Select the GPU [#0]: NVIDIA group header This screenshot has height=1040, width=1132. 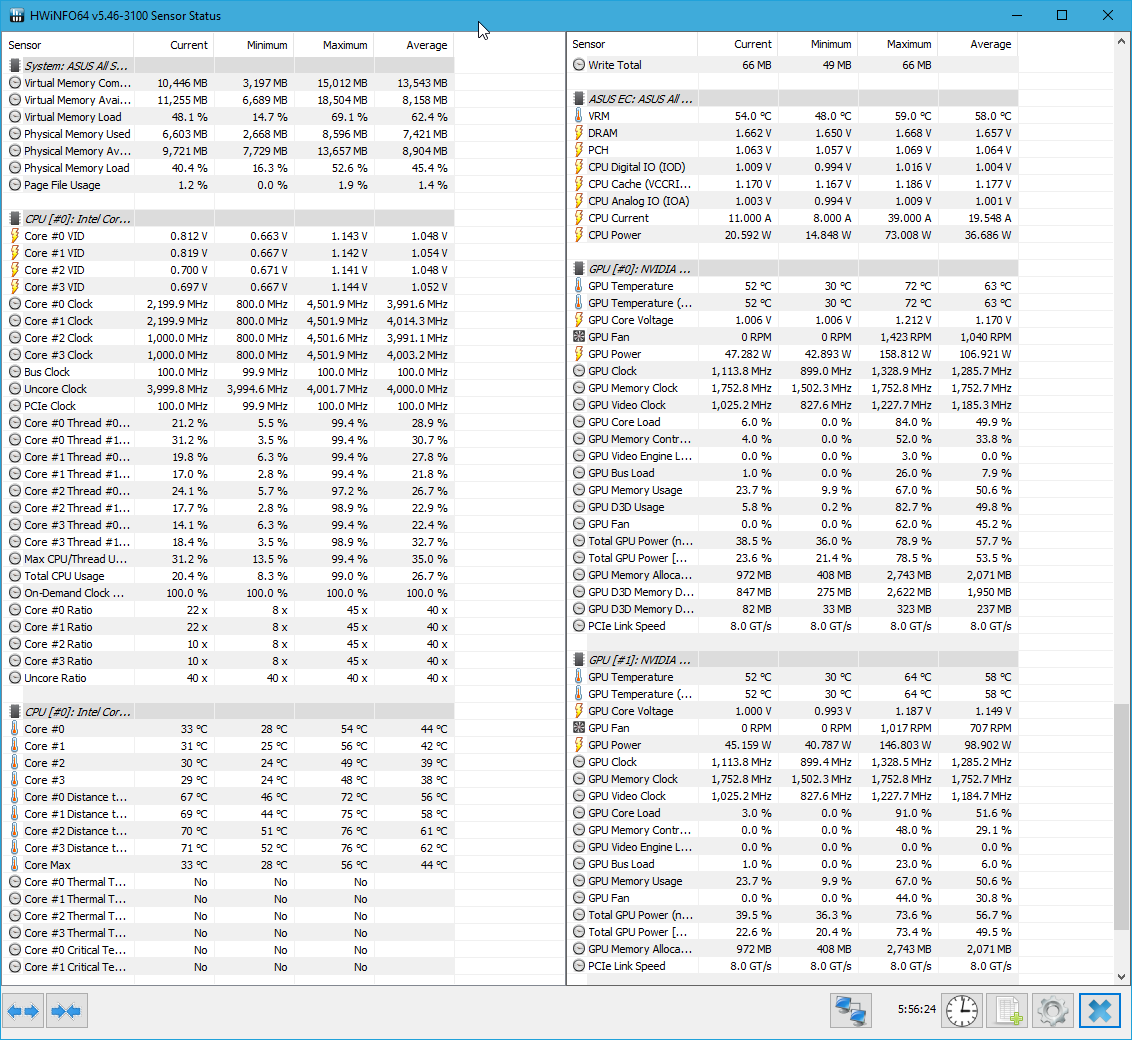point(639,269)
